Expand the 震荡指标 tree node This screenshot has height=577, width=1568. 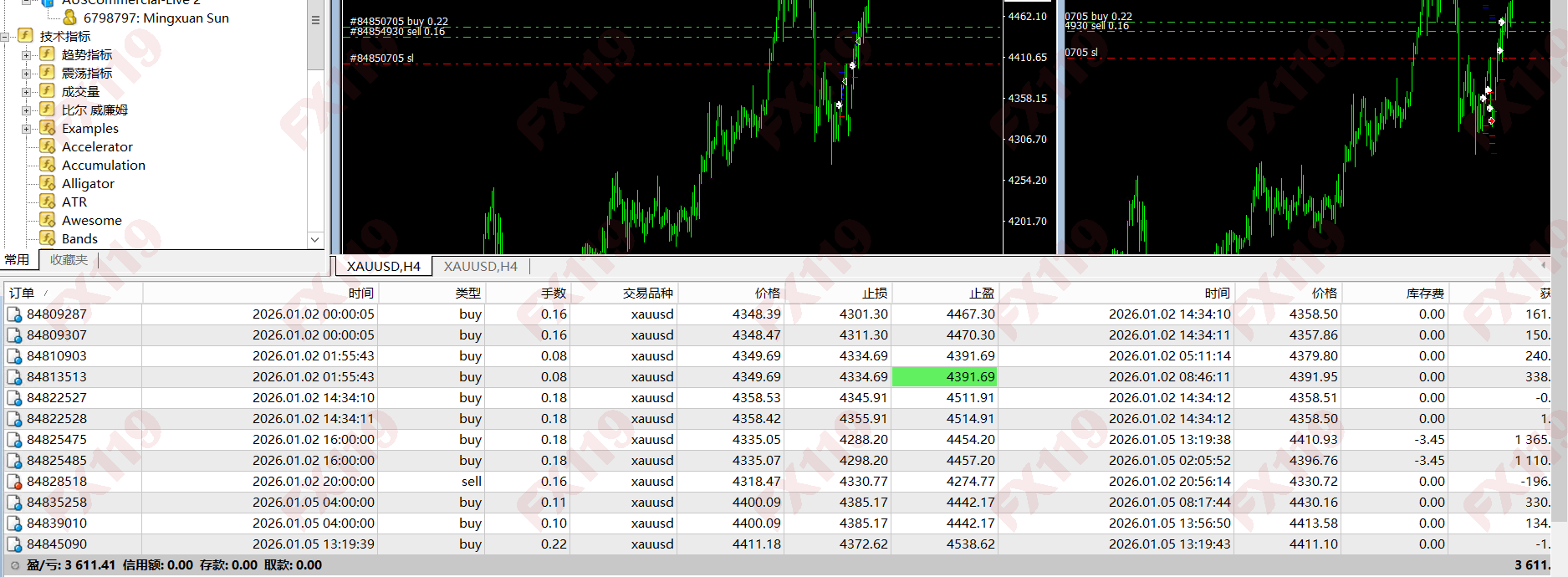point(26,74)
